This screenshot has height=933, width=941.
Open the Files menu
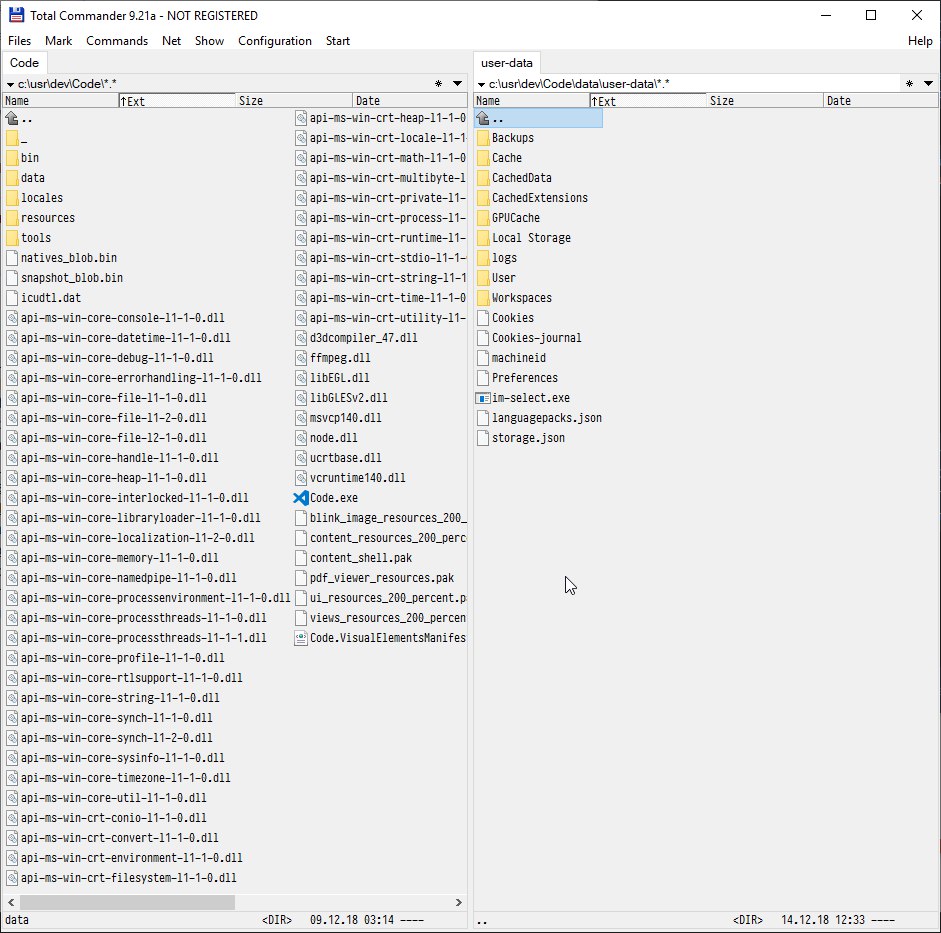pos(19,41)
